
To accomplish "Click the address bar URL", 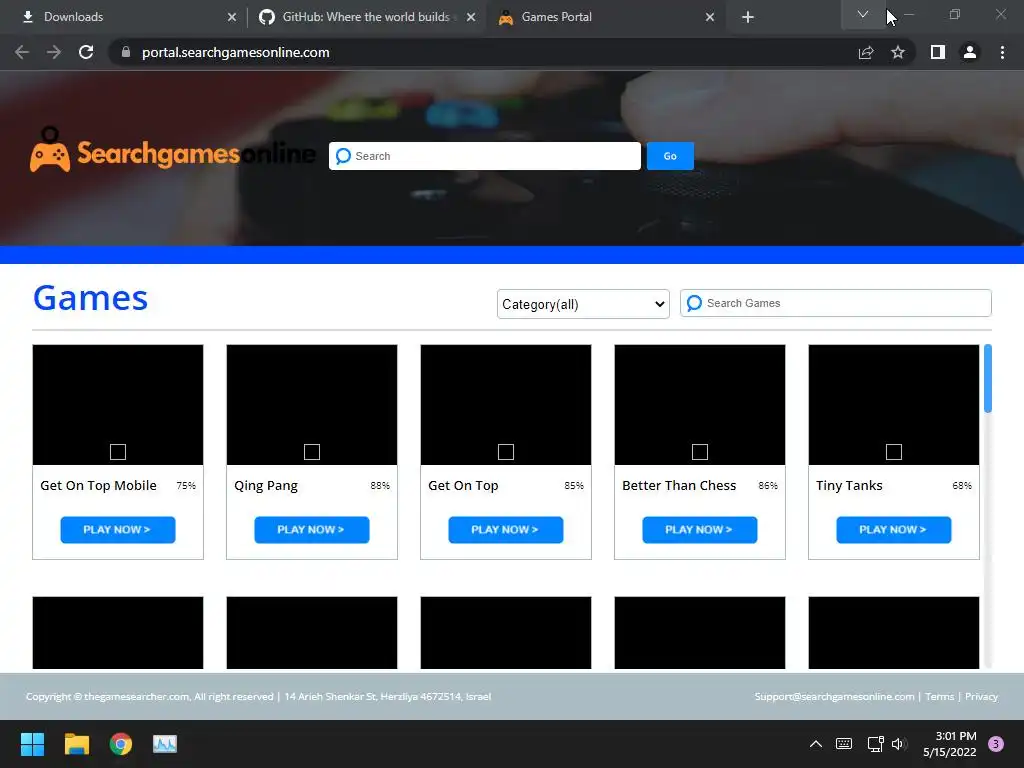I will pyautogui.click(x=236, y=52).
